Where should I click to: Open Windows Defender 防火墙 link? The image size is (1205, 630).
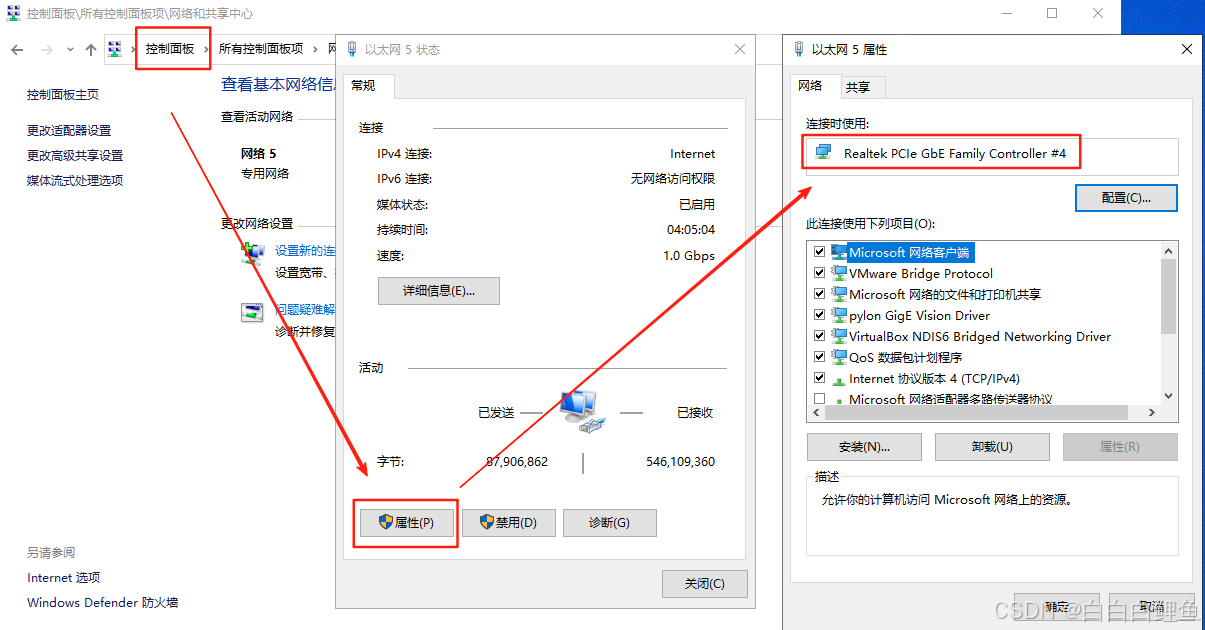[x=103, y=603]
